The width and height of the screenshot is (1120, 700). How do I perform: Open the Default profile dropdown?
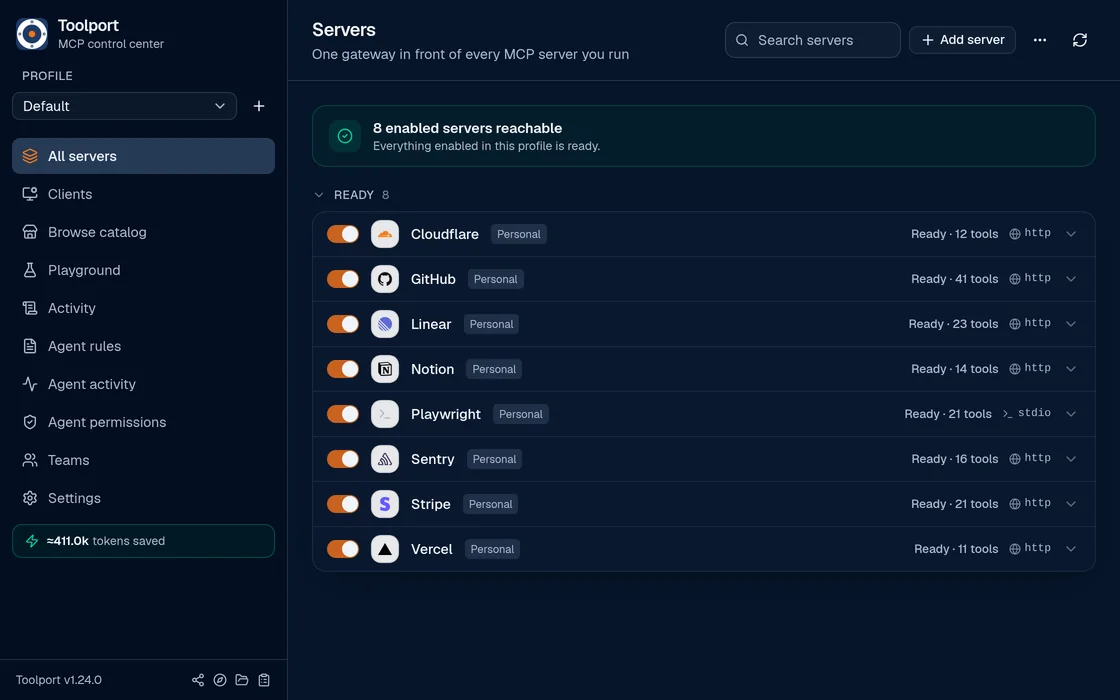click(x=124, y=106)
